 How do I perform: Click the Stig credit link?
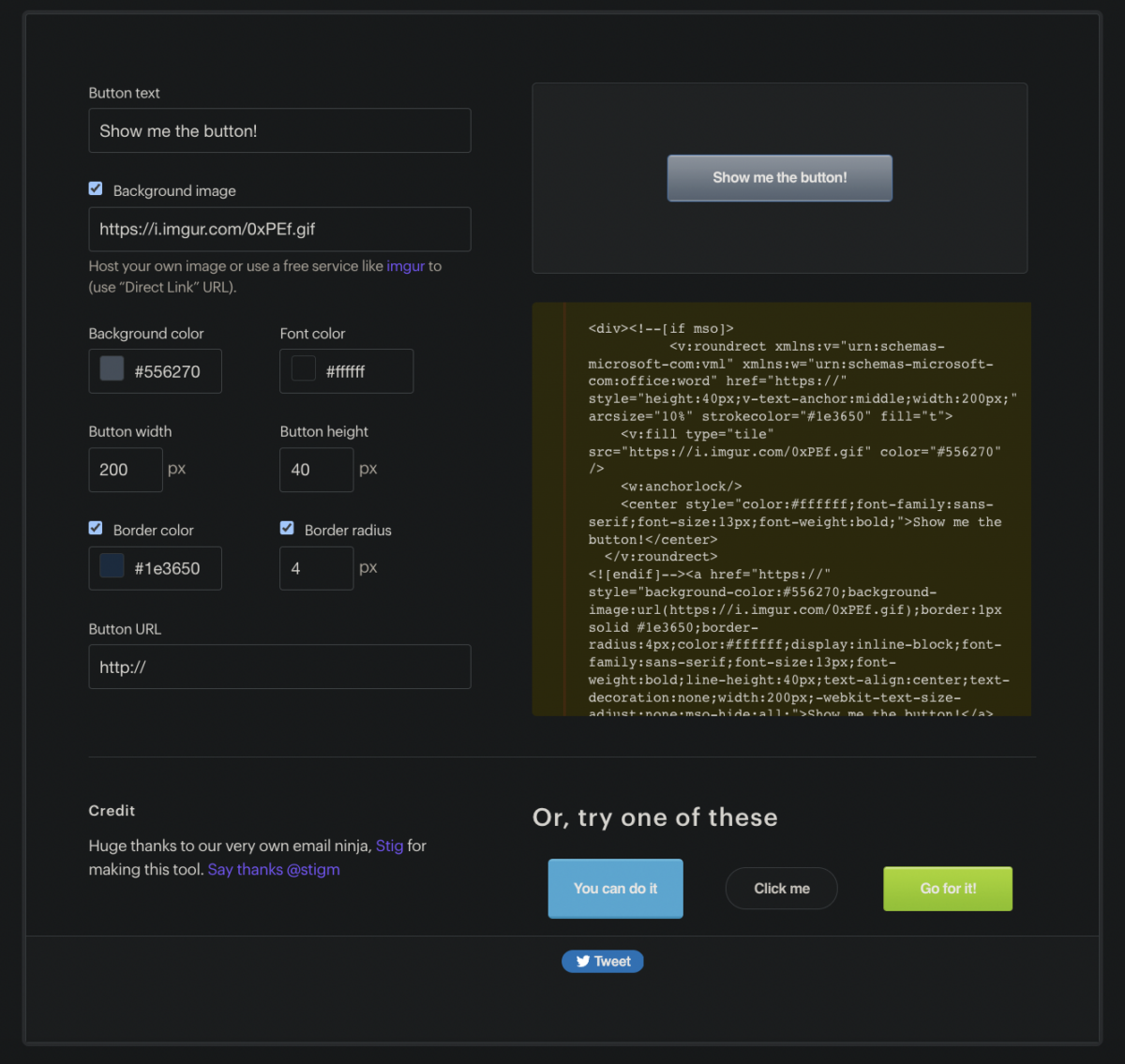389,845
